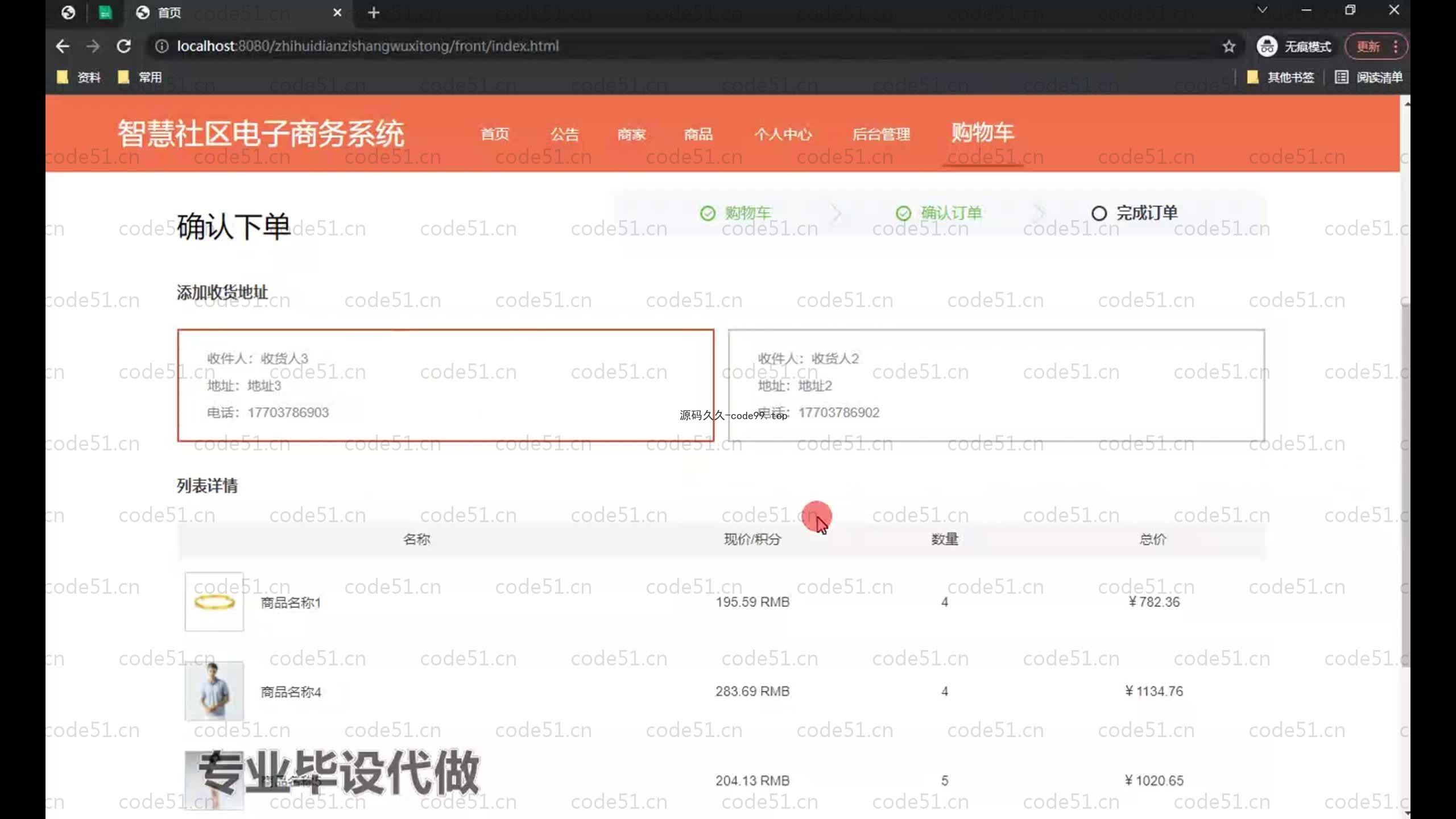Click the browser back arrow
Image resolution: width=1456 pixels, height=819 pixels.
tap(63, 46)
